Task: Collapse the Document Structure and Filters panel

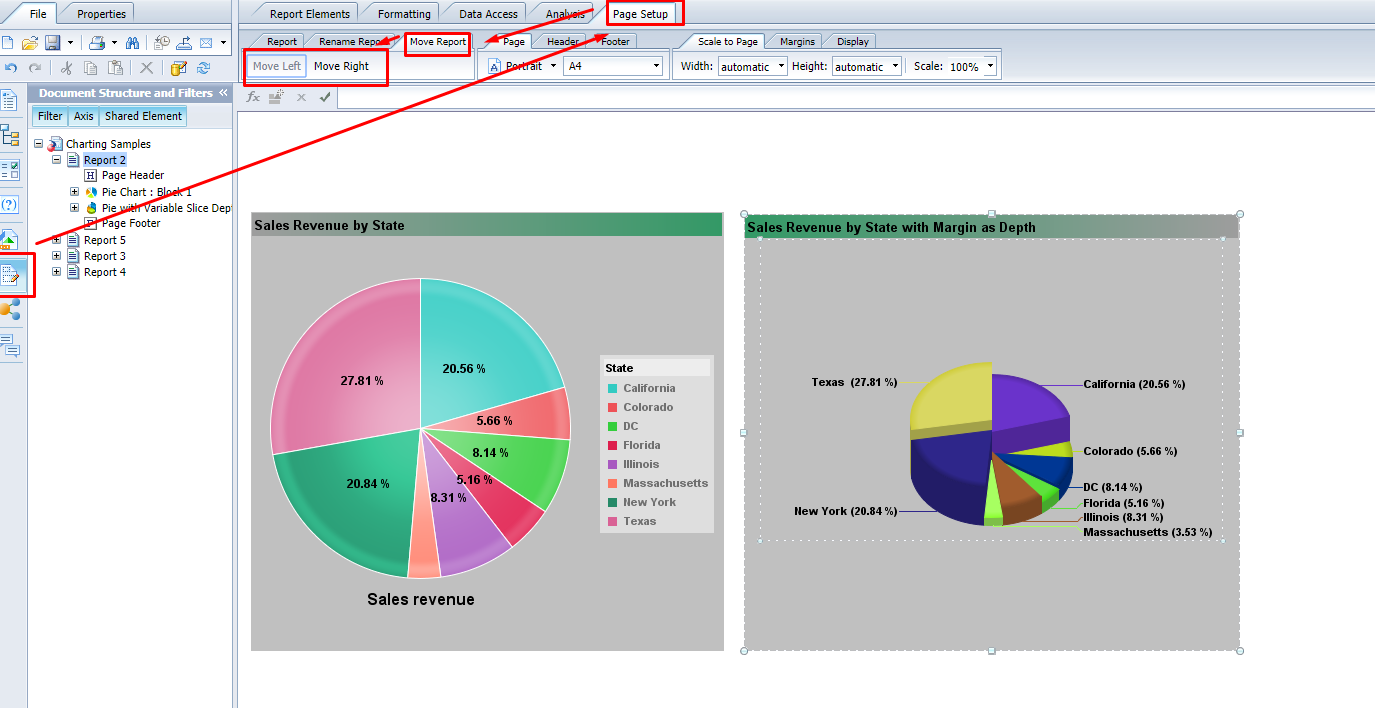Action: pyautogui.click(x=223, y=93)
